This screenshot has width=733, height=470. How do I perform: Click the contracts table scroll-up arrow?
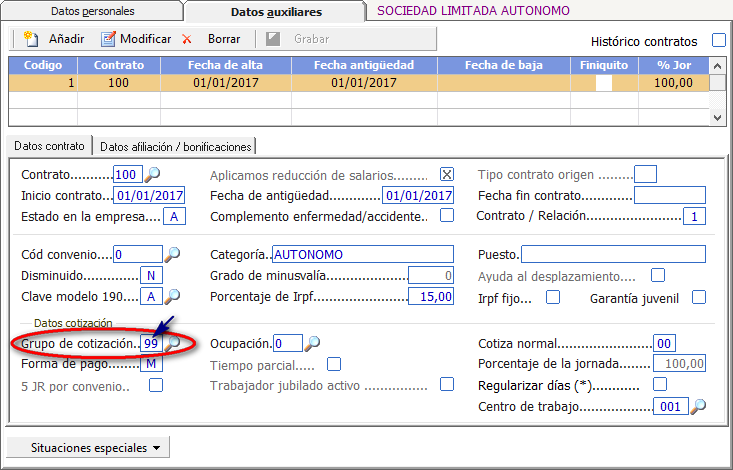[x=718, y=66]
